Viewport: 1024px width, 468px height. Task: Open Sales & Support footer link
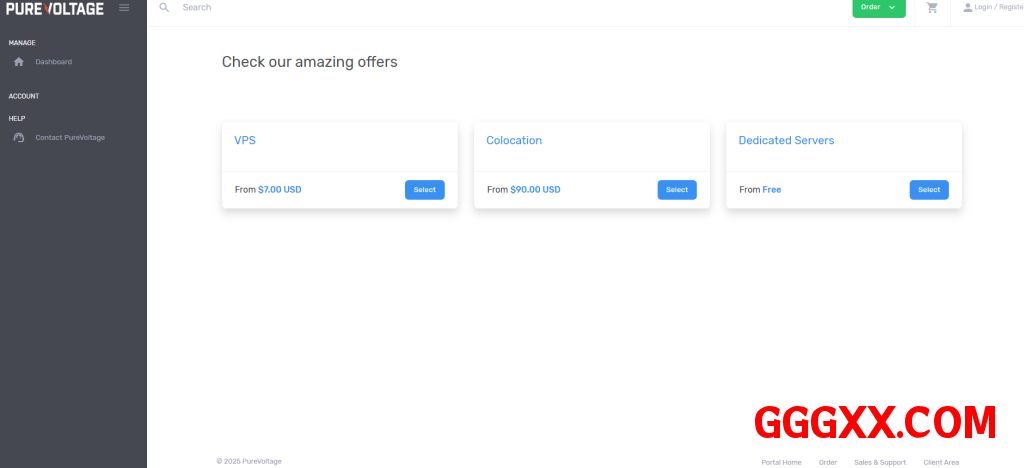[x=880, y=462]
